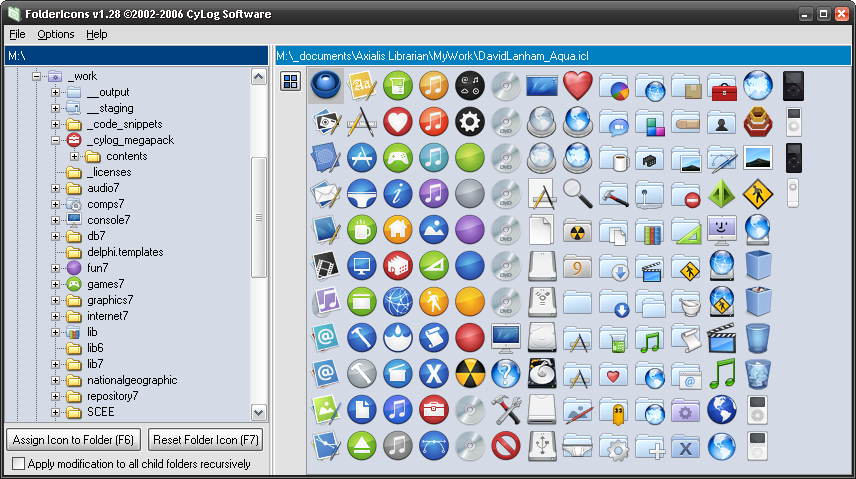Select the font book 'Aa' icon
Viewport: 856px width, 479px height.
tap(361, 86)
